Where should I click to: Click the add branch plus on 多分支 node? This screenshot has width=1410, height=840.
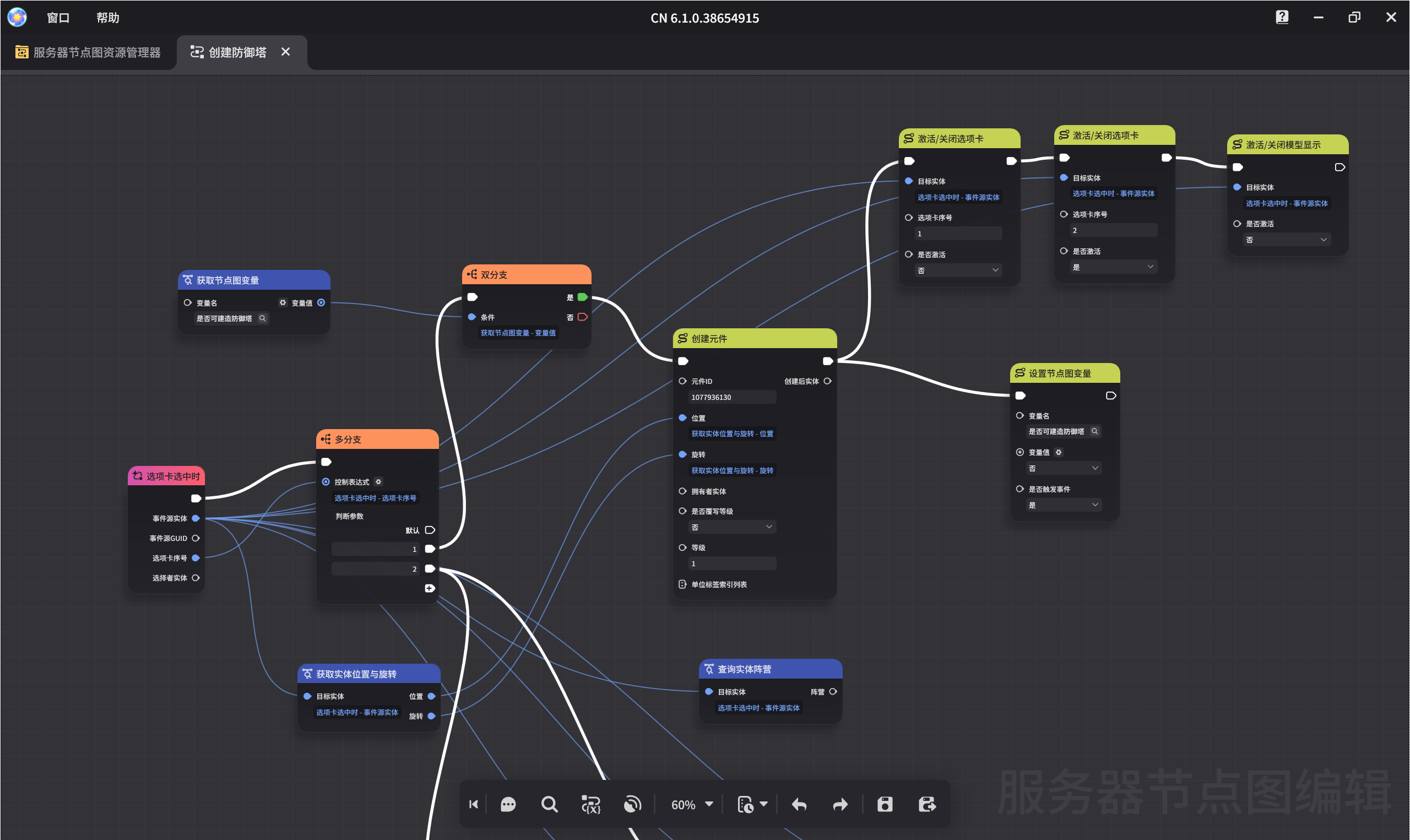430,589
